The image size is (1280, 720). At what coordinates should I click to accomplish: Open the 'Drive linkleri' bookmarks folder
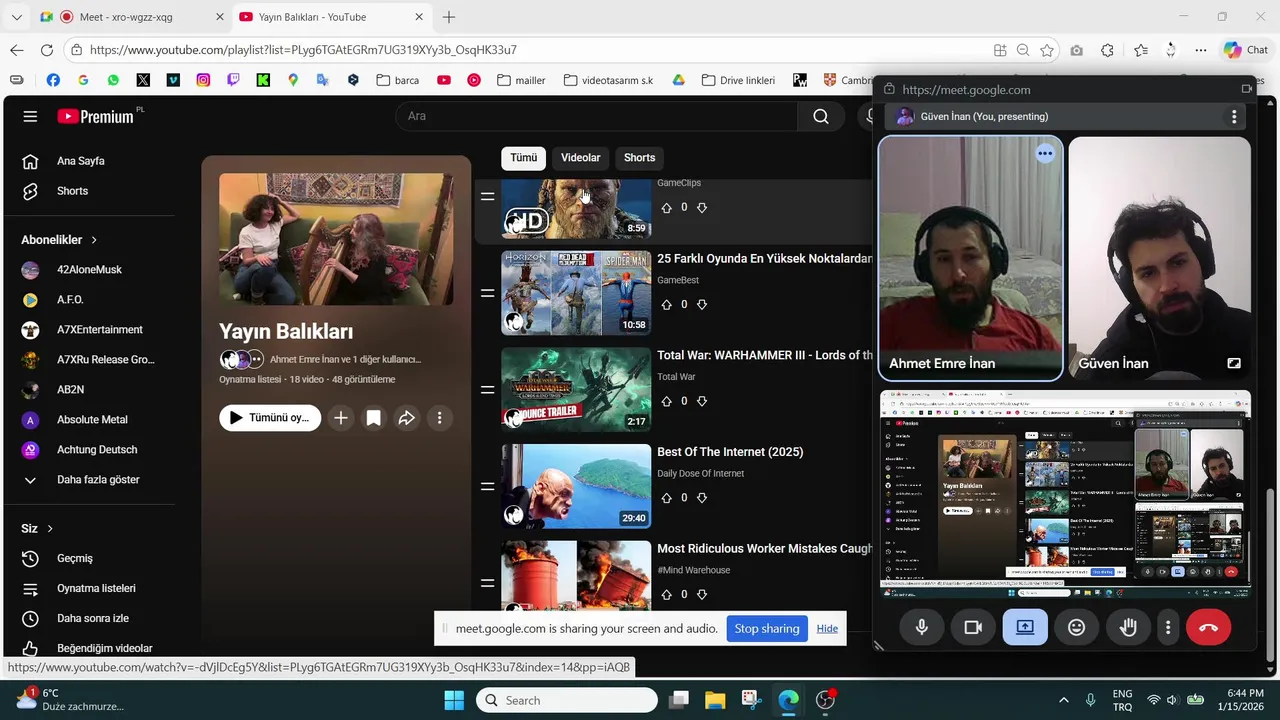coord(738,80)
